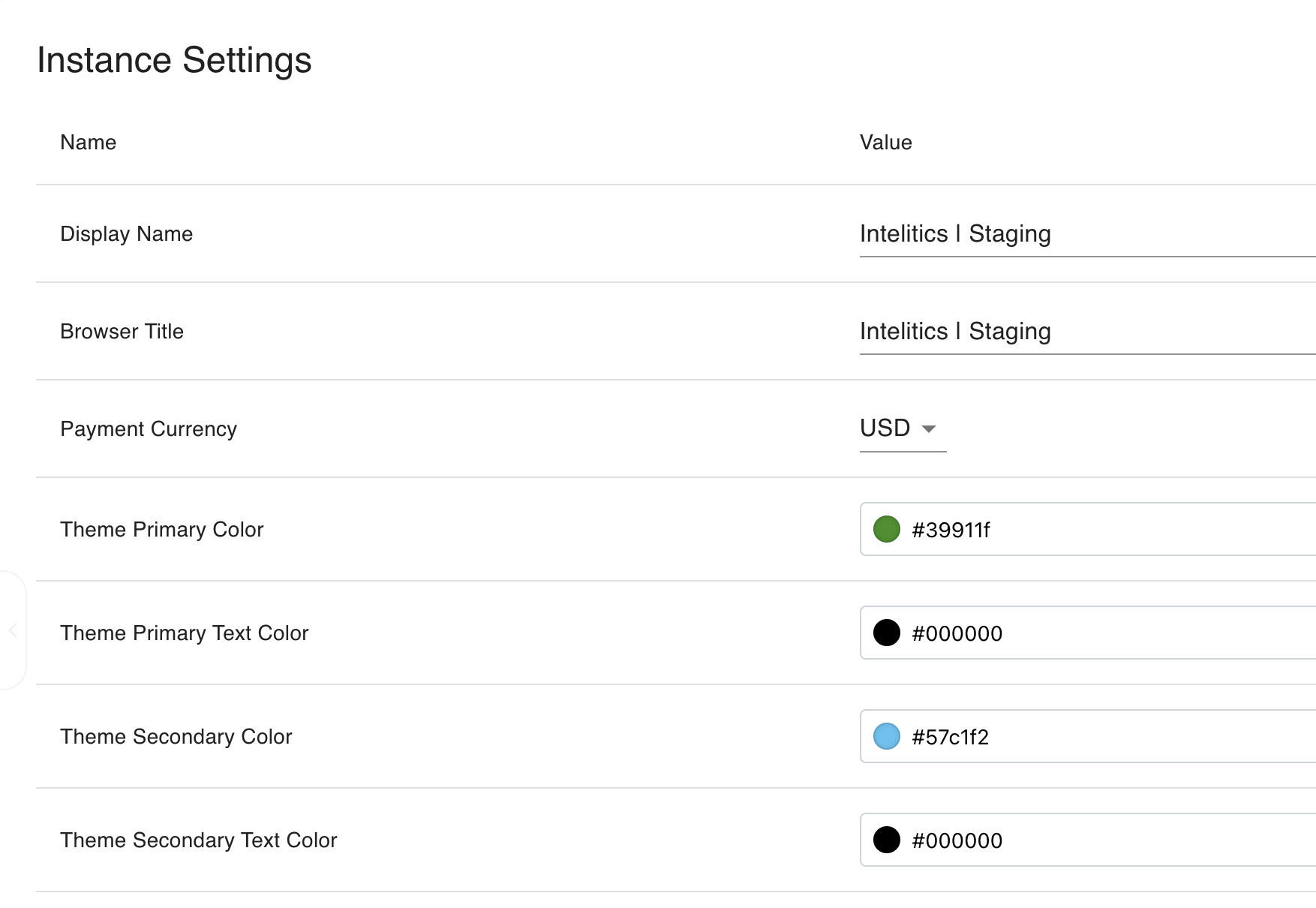Click the Theme Secondary Color row label

coord(176,737)
